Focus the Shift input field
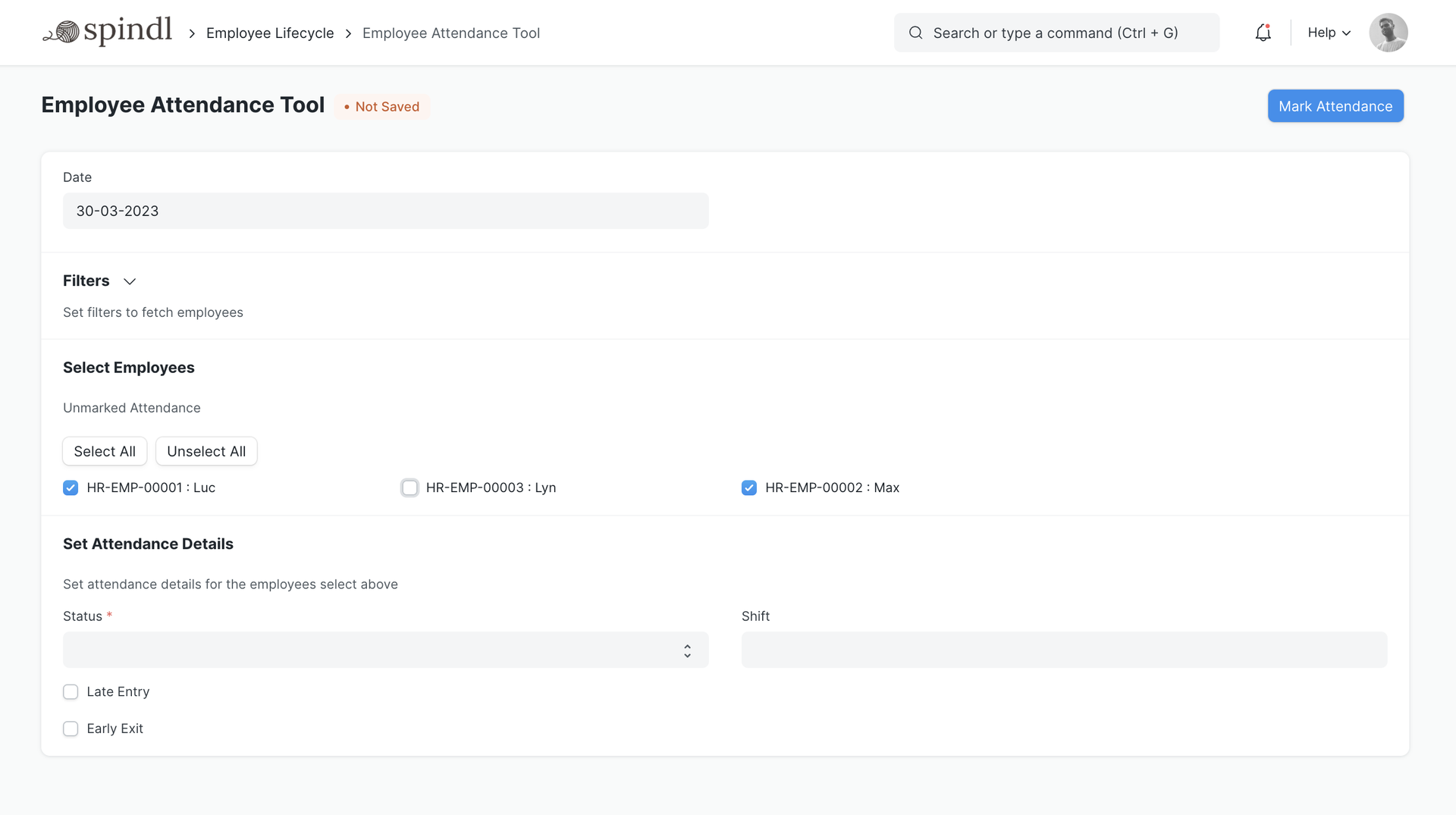 (x=1064, y=650)
